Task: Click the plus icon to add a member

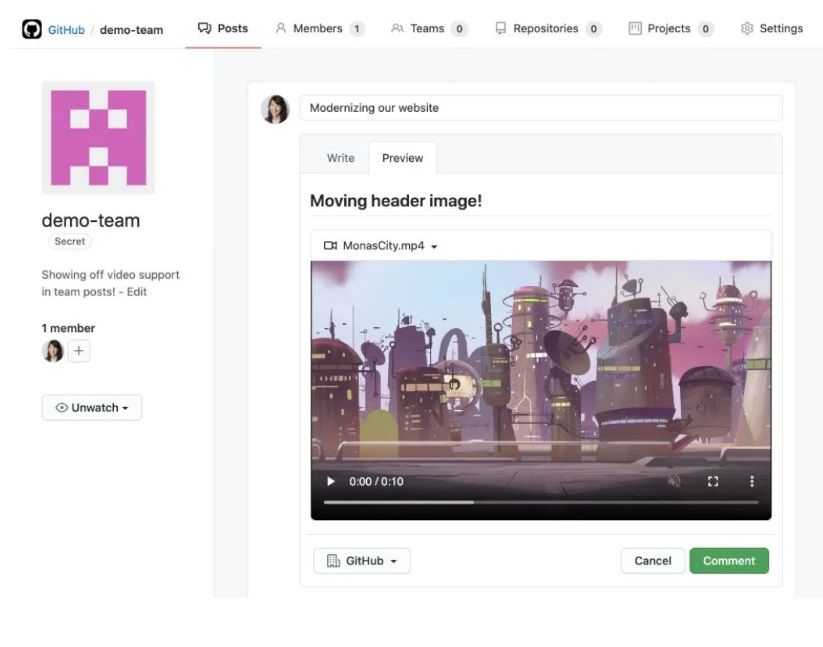Action: coord(79,351)
